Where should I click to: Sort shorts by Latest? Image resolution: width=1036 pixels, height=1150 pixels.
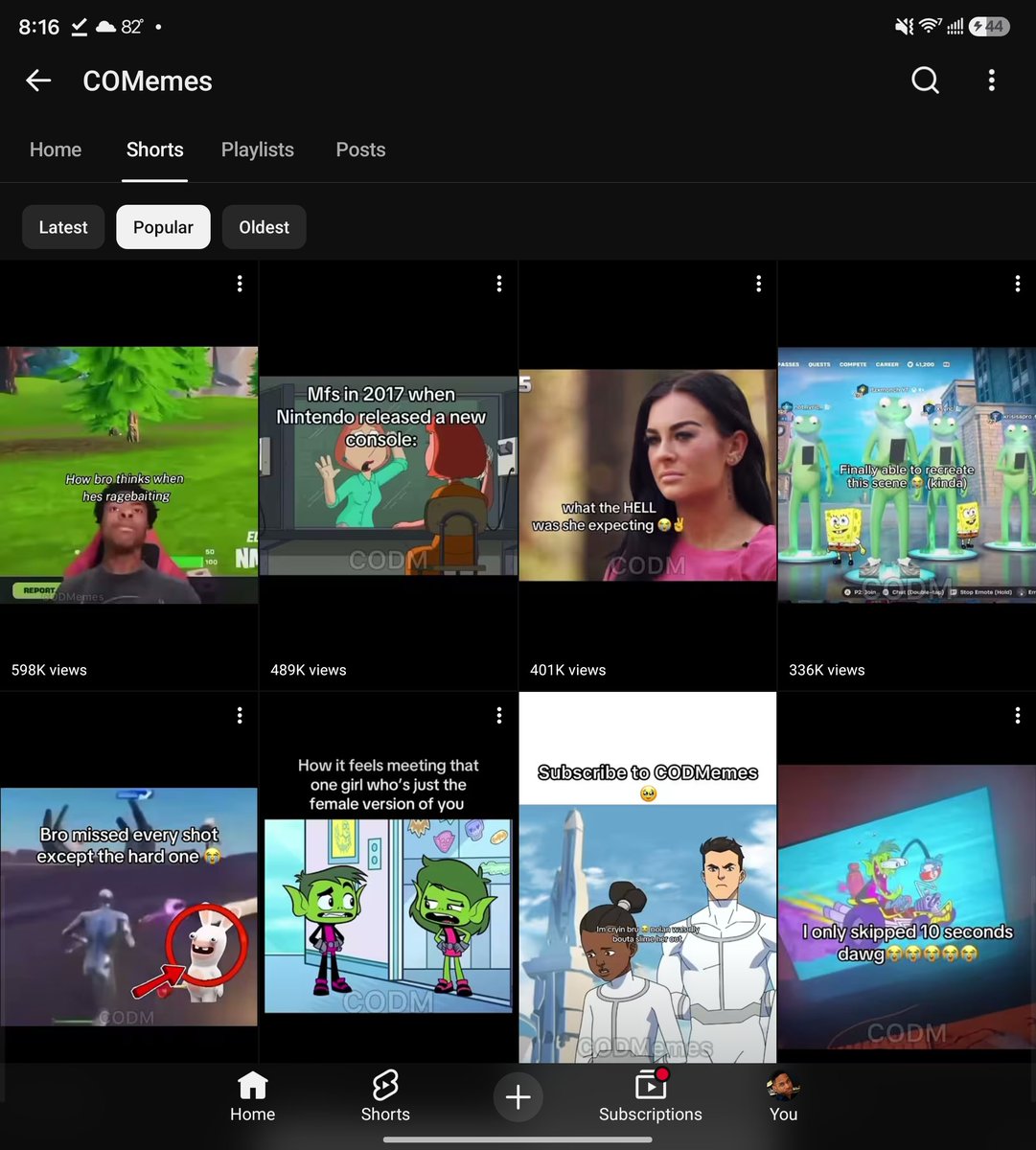63,227
